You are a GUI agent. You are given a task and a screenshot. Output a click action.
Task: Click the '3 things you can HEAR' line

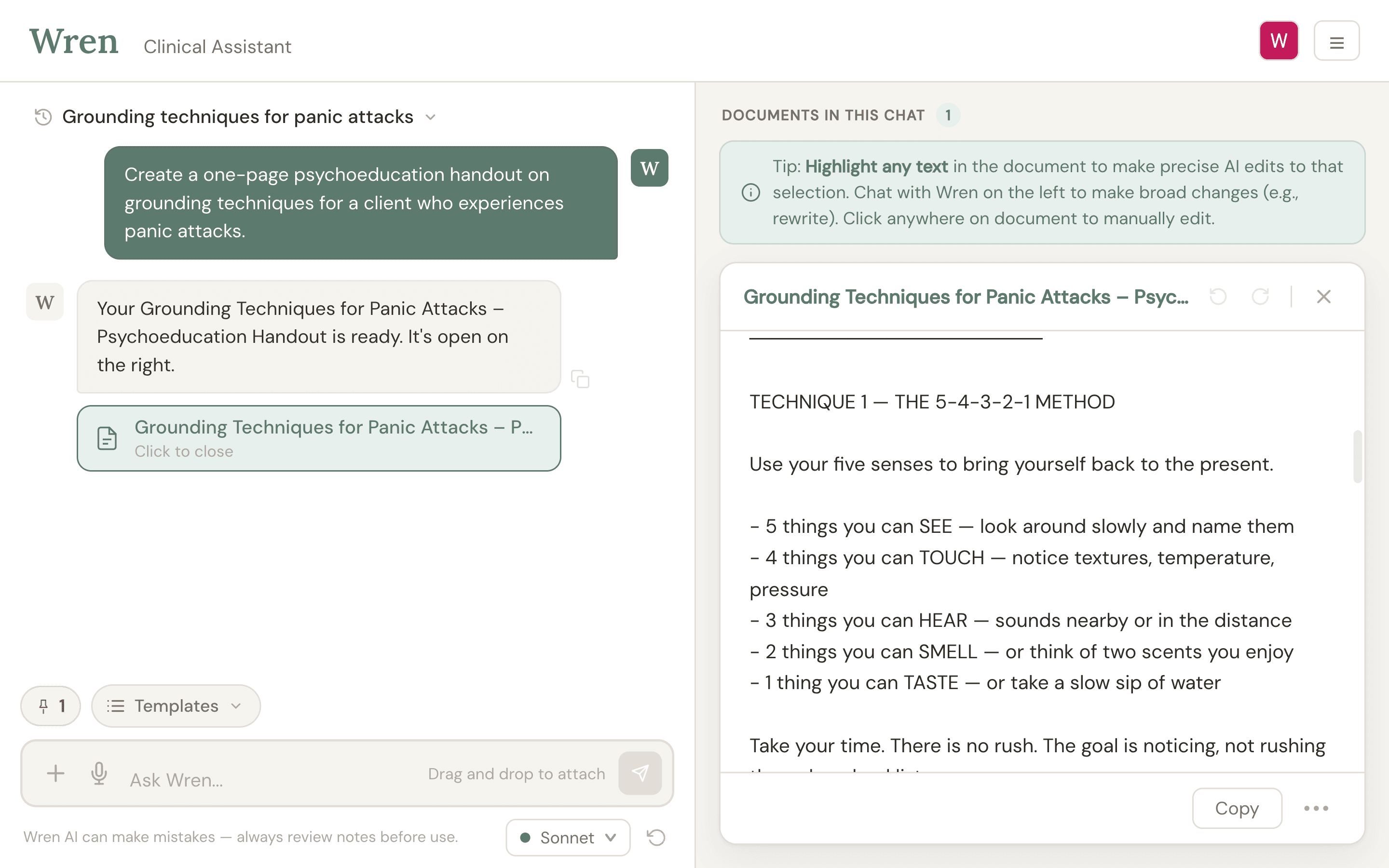[1021, 621]
